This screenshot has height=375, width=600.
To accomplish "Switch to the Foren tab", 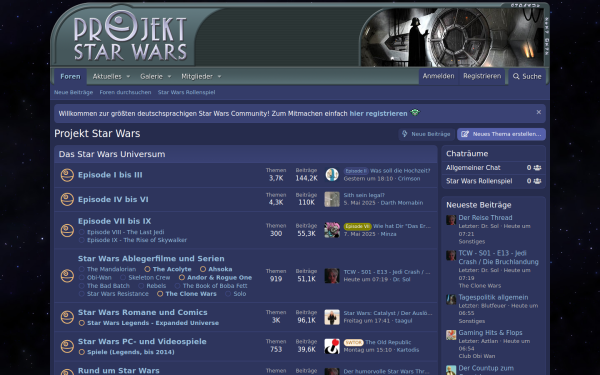I will pyautogui.click(x=70, y=77).
